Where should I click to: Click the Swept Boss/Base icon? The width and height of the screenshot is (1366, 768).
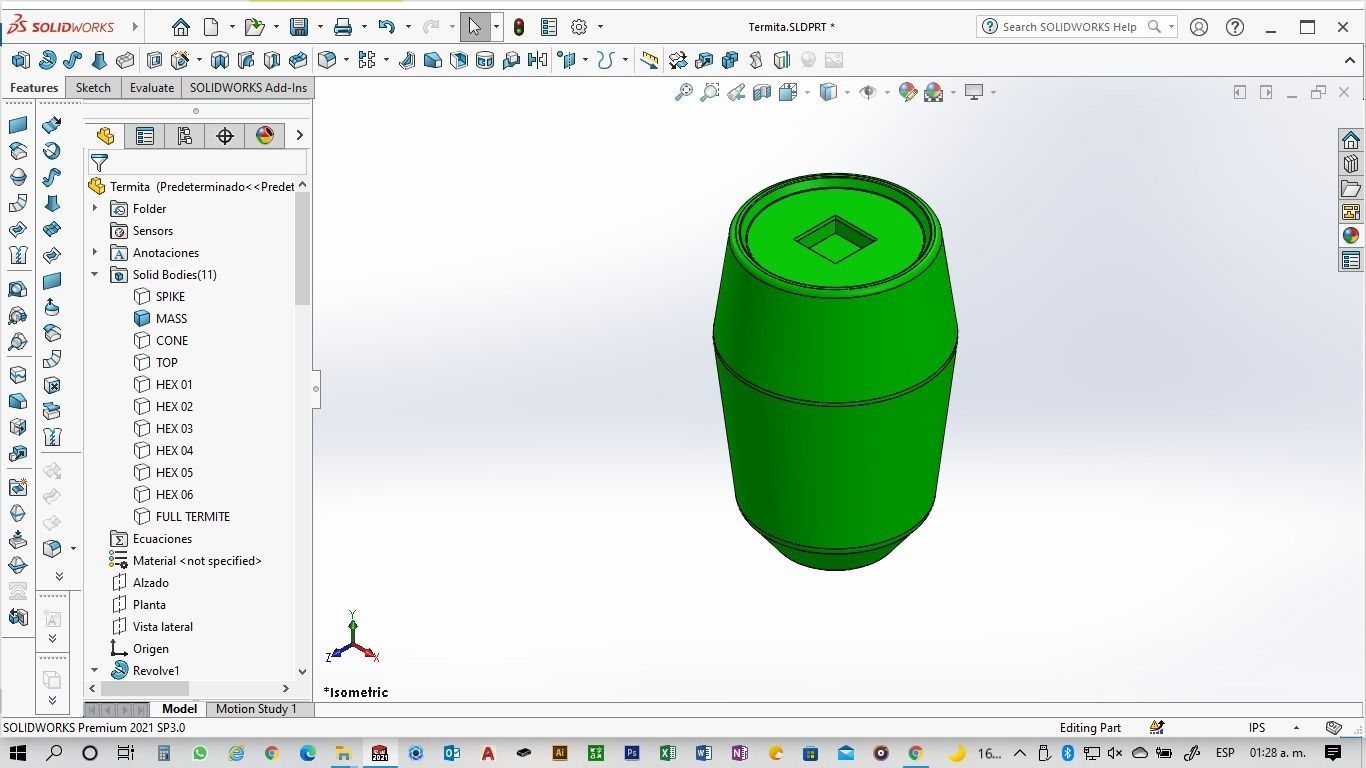(x=72, y=60)
